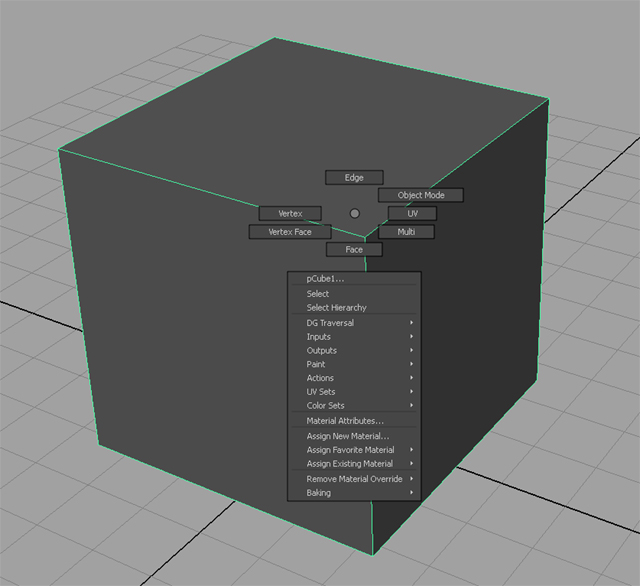
Task: Open Assign Favorite Material submenu
Action: click(354, 450)
